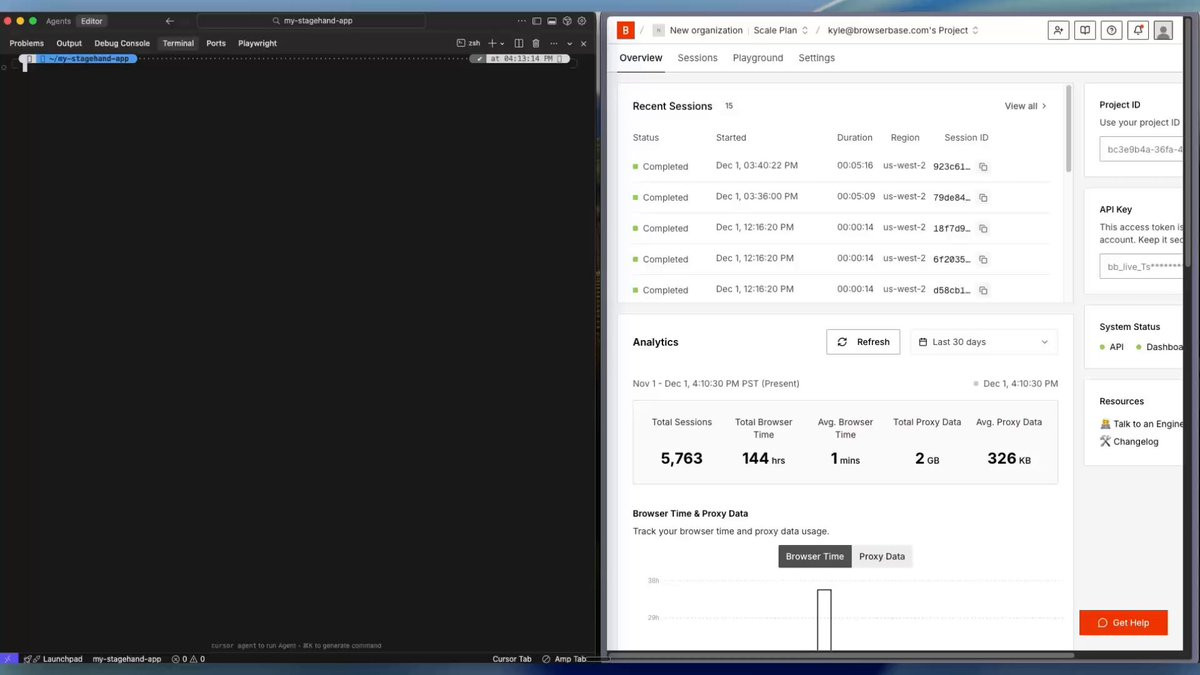Open the help question mark icon
The image size is (1200, 675).
tap(1111, 31)
